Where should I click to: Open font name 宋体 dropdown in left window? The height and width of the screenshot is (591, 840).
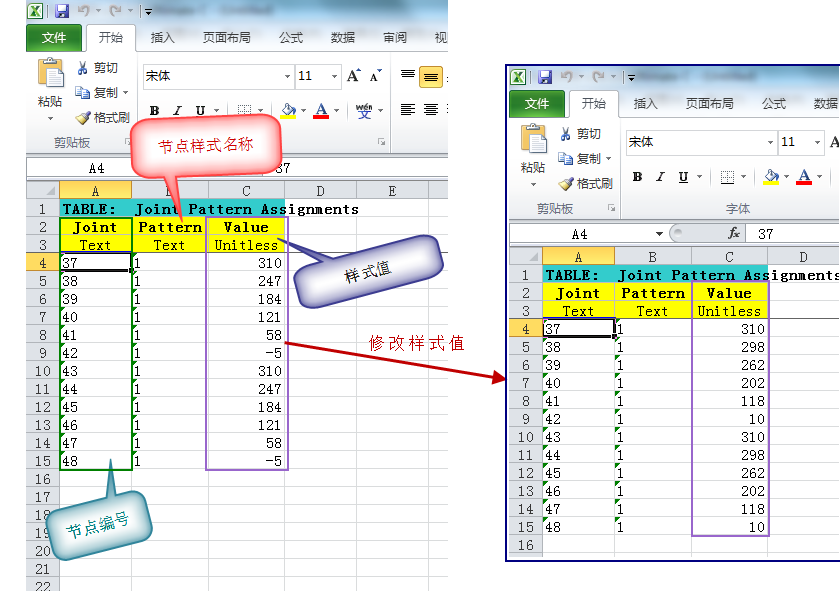(x=287, y=76)
